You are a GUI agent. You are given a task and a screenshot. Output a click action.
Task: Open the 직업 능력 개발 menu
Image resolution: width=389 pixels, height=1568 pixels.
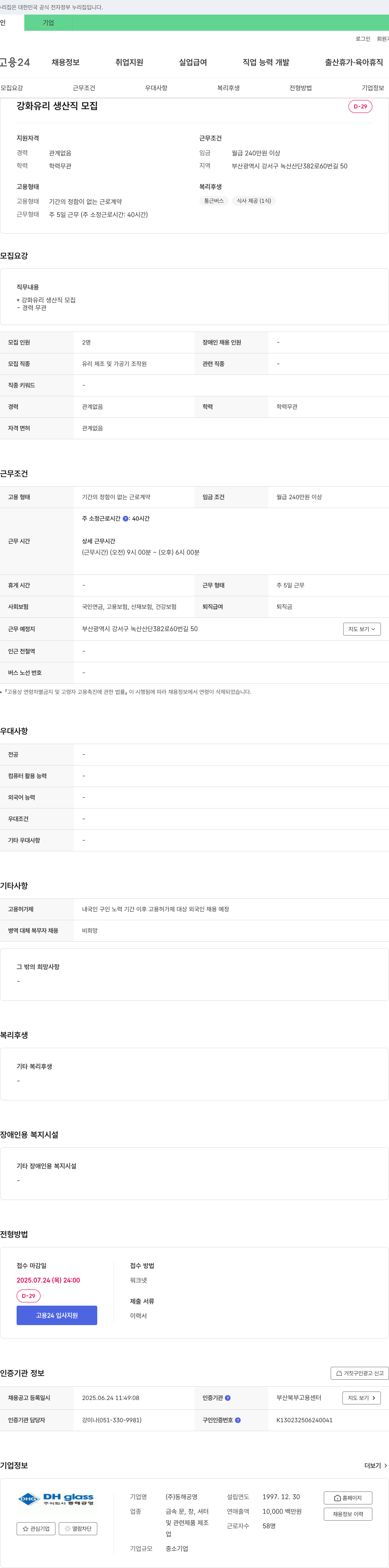(266, 63)
